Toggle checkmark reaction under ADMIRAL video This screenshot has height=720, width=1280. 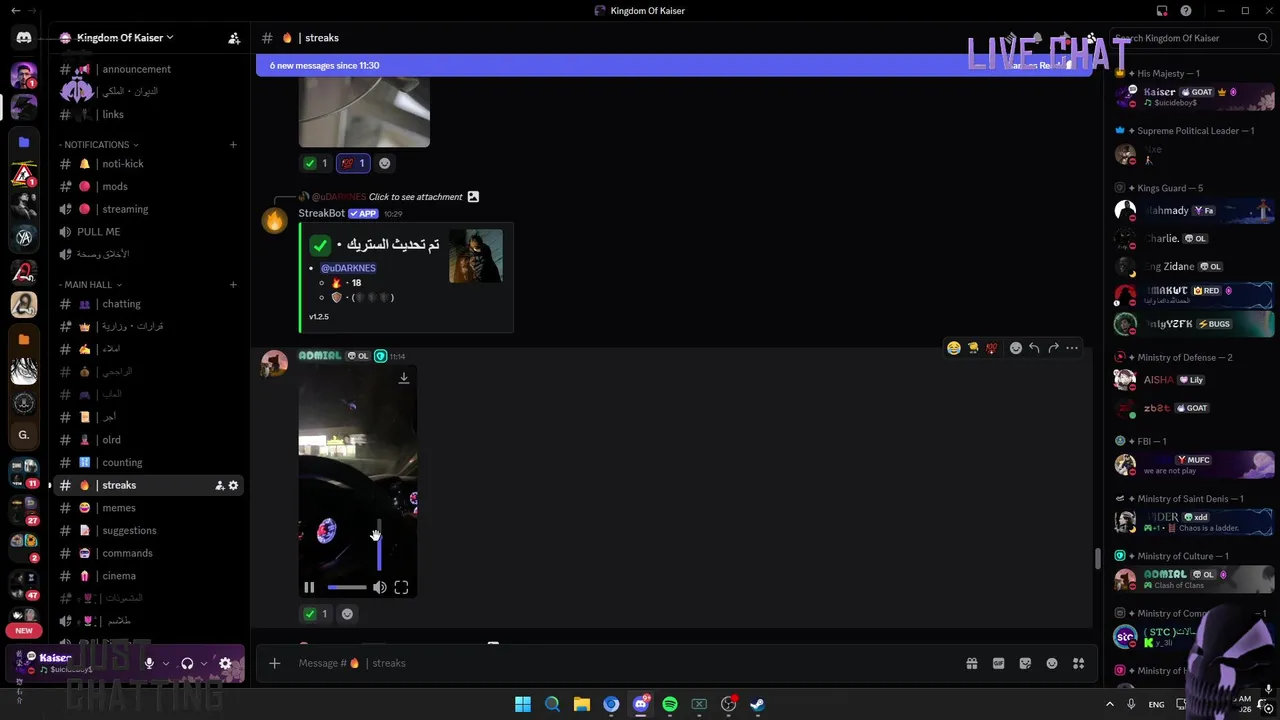[316, 614]
